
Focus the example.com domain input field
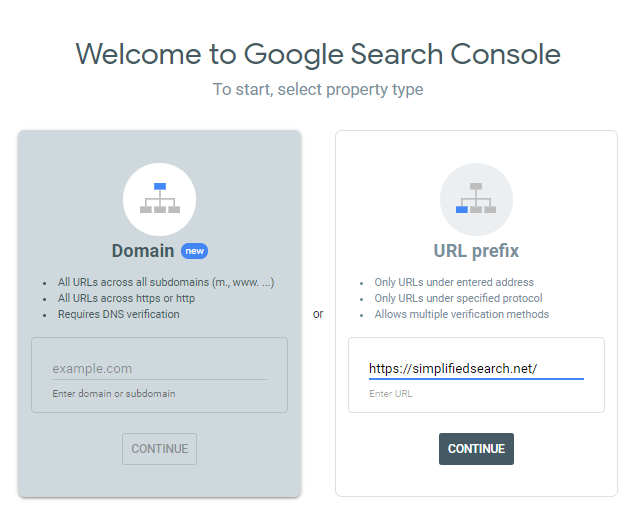tap(159, 369)
